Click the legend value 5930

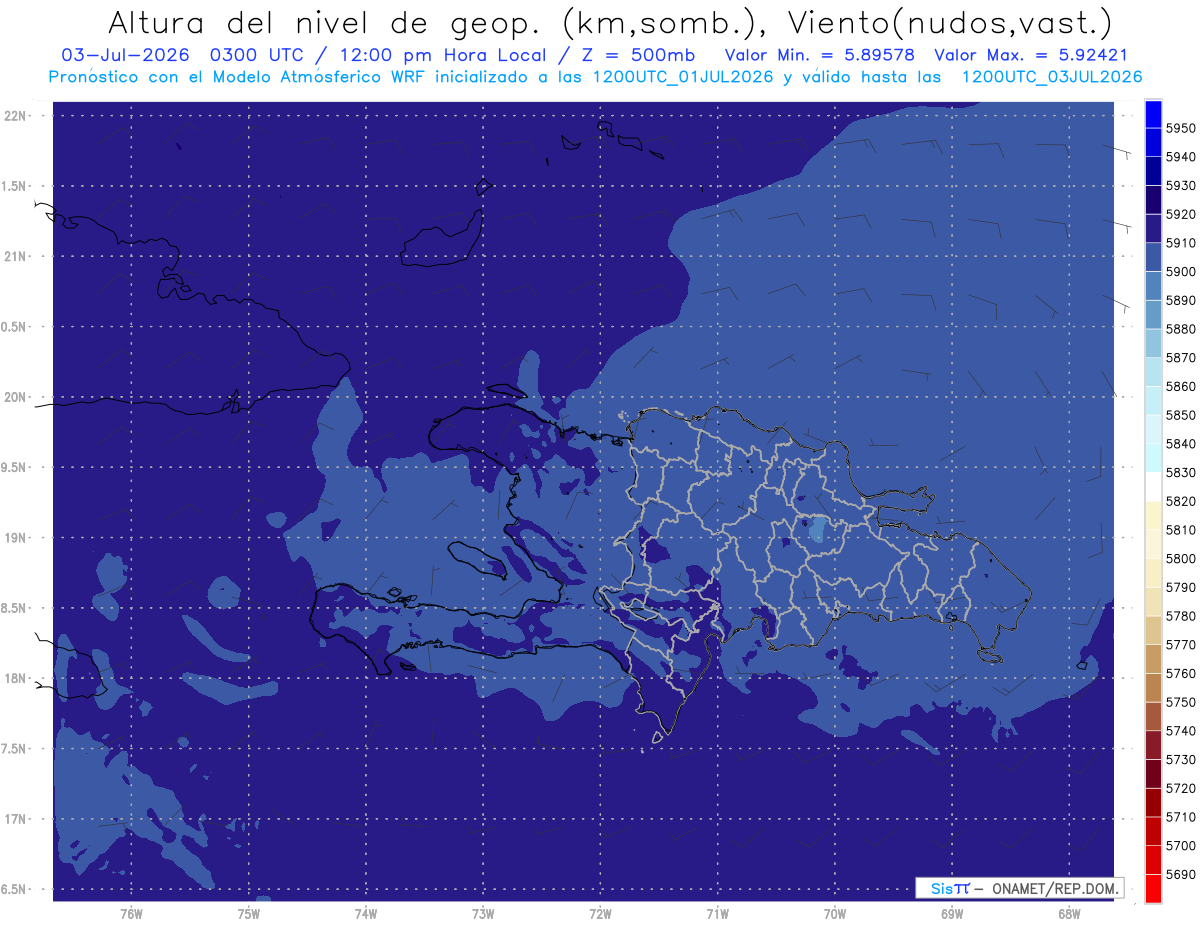tap(1180, 186)
